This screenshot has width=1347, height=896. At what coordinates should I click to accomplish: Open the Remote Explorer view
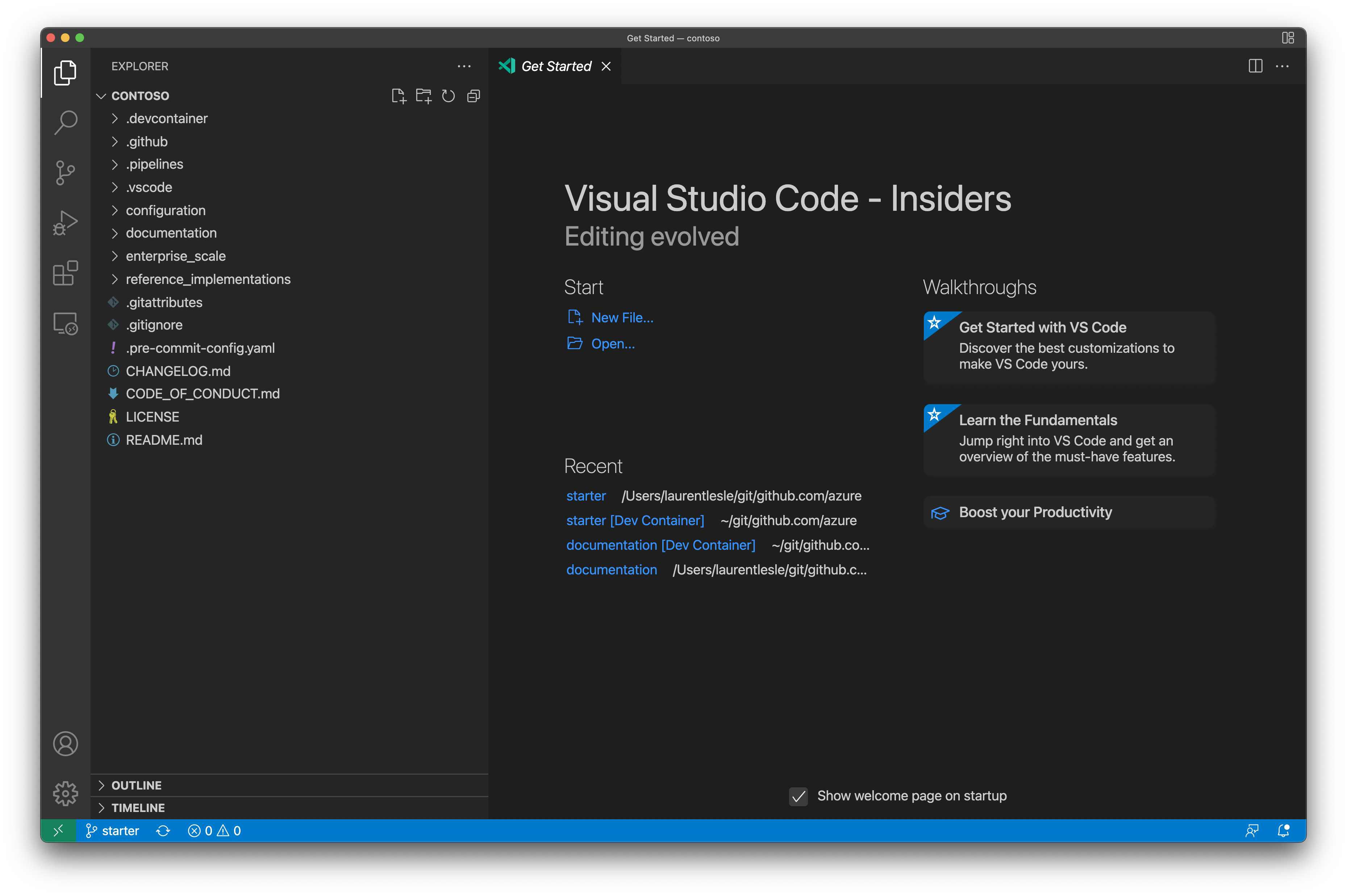[x=65, y=323]
